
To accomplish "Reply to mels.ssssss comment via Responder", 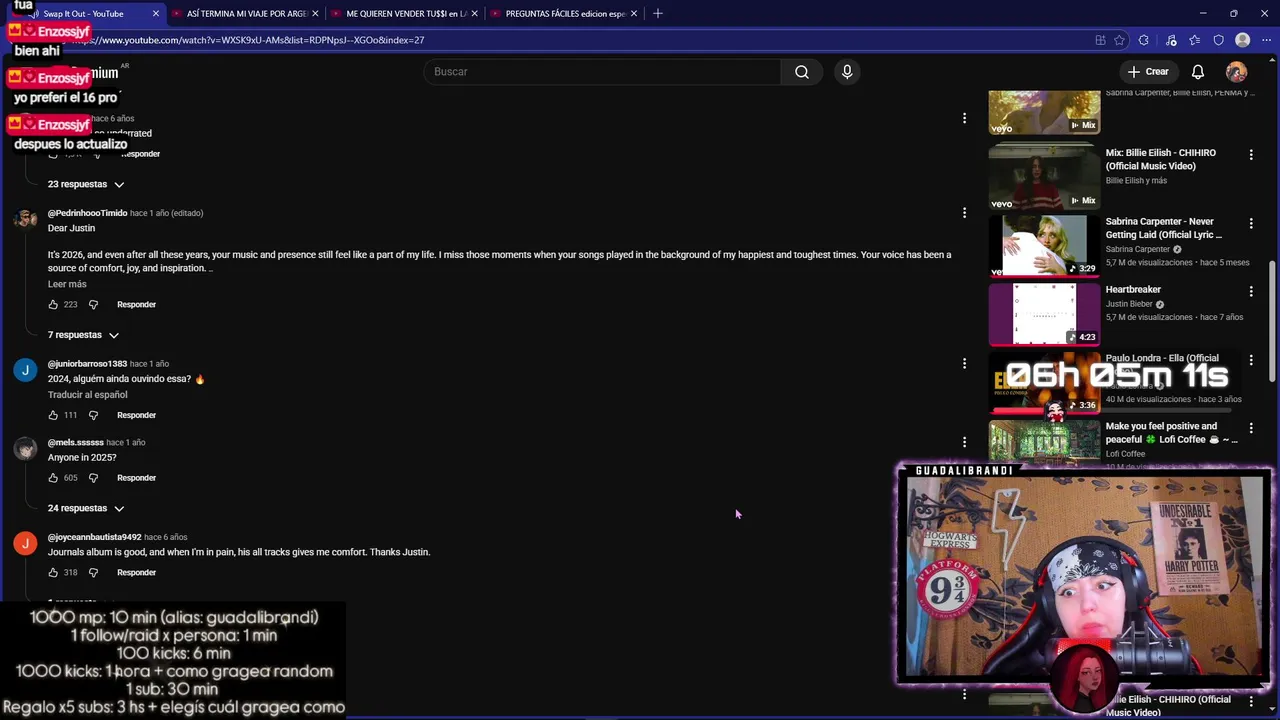I will (x=136, y=478).
